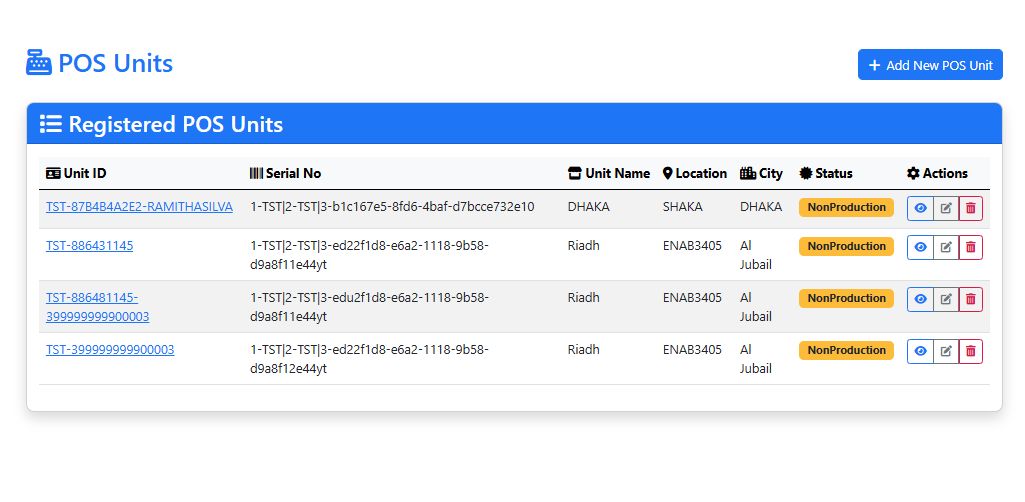
Task: View details of unit TST-886431145
Action: (920, 247)
